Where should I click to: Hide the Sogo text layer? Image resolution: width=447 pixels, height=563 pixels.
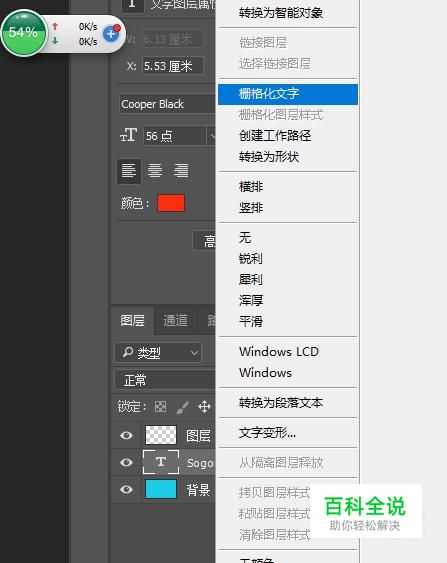tap(126, 462)
